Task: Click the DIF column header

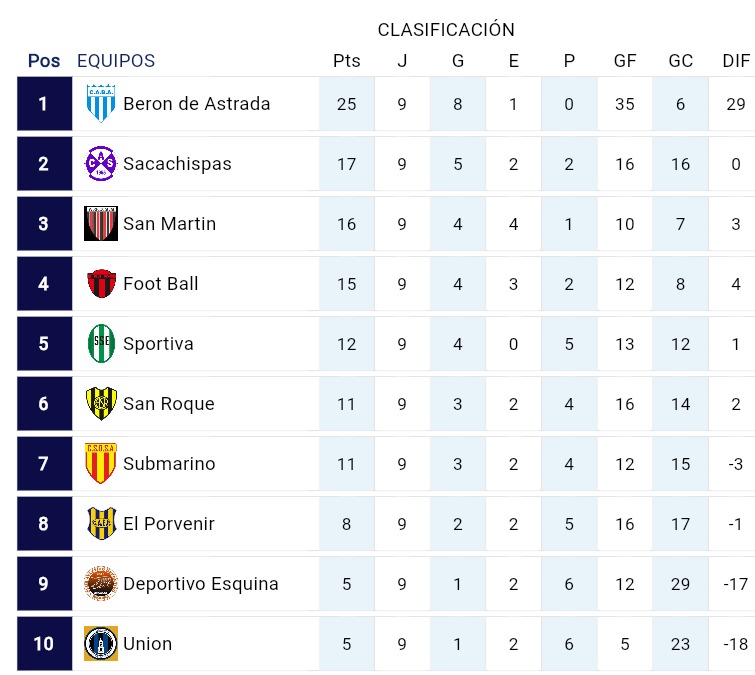Action: tap(736, 61)
